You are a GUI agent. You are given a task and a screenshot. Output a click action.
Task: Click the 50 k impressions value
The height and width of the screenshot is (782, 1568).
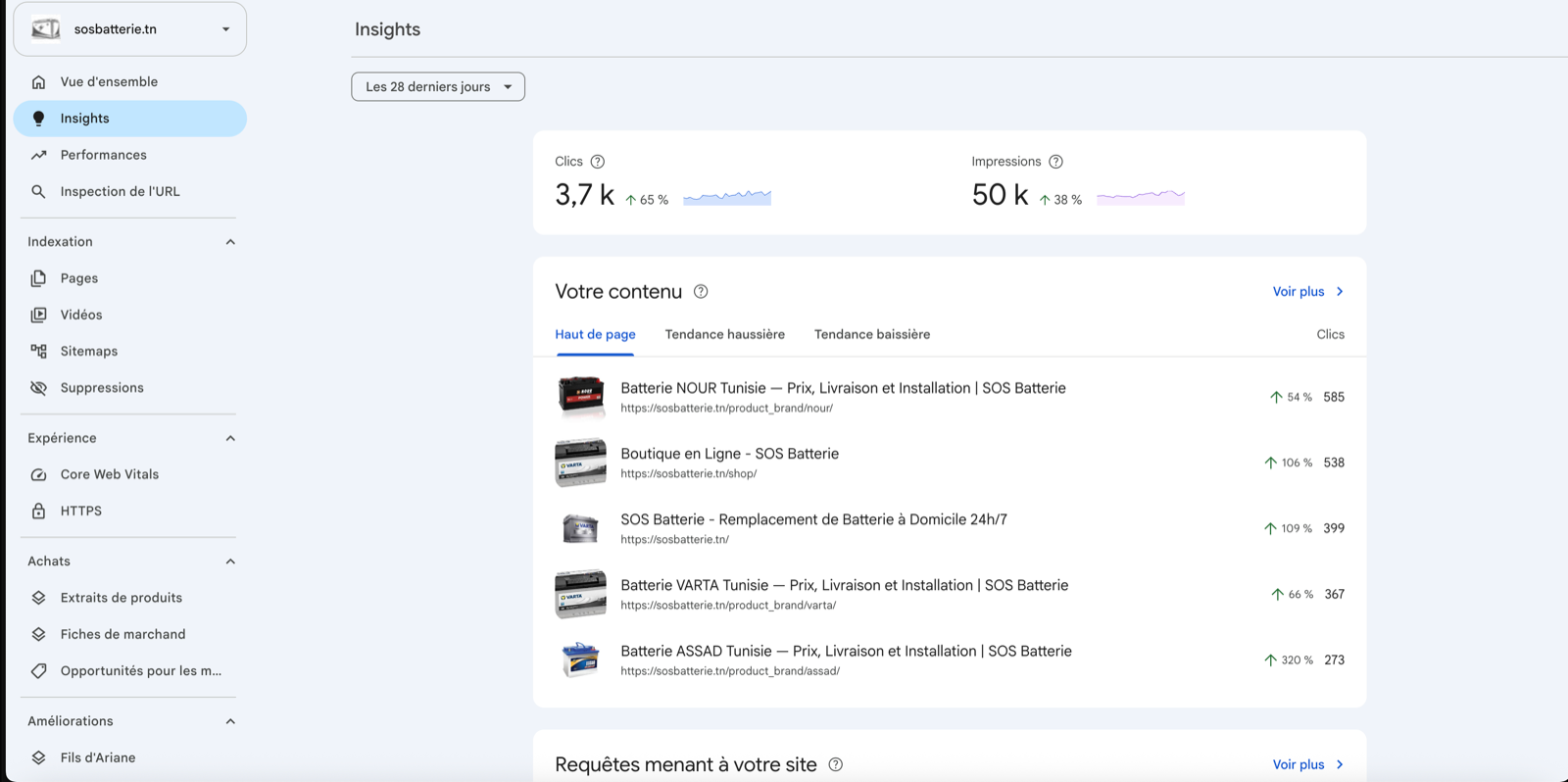(1000, 195)
